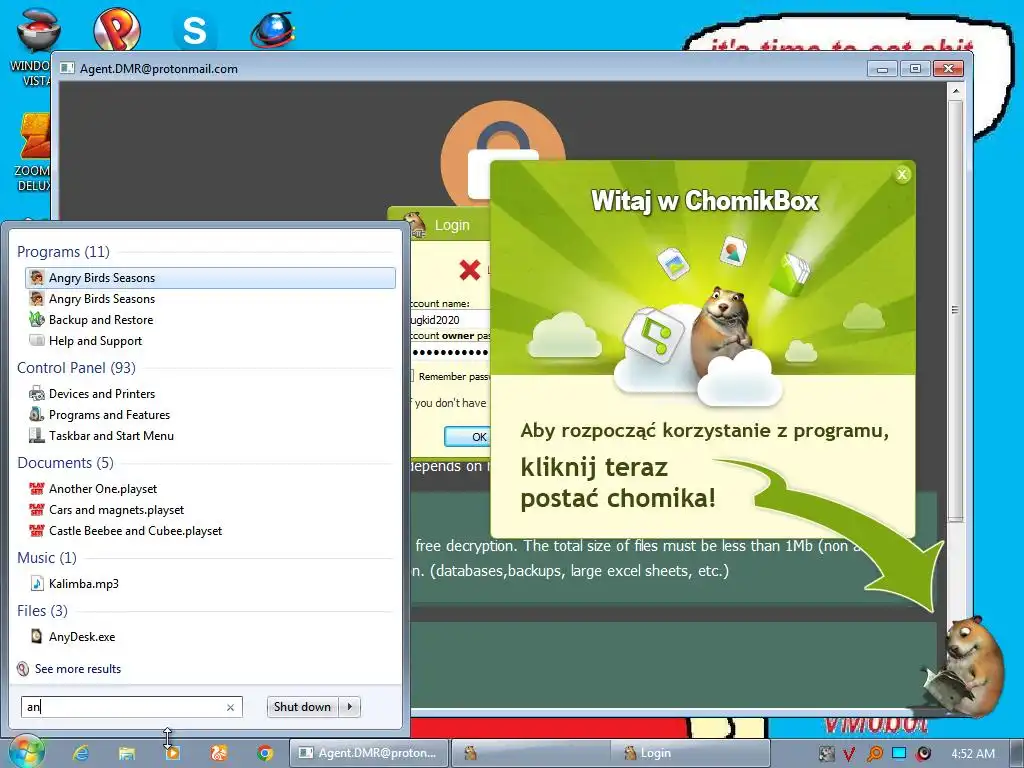Click the red V icon in system tray

click(x=849, y=754)
